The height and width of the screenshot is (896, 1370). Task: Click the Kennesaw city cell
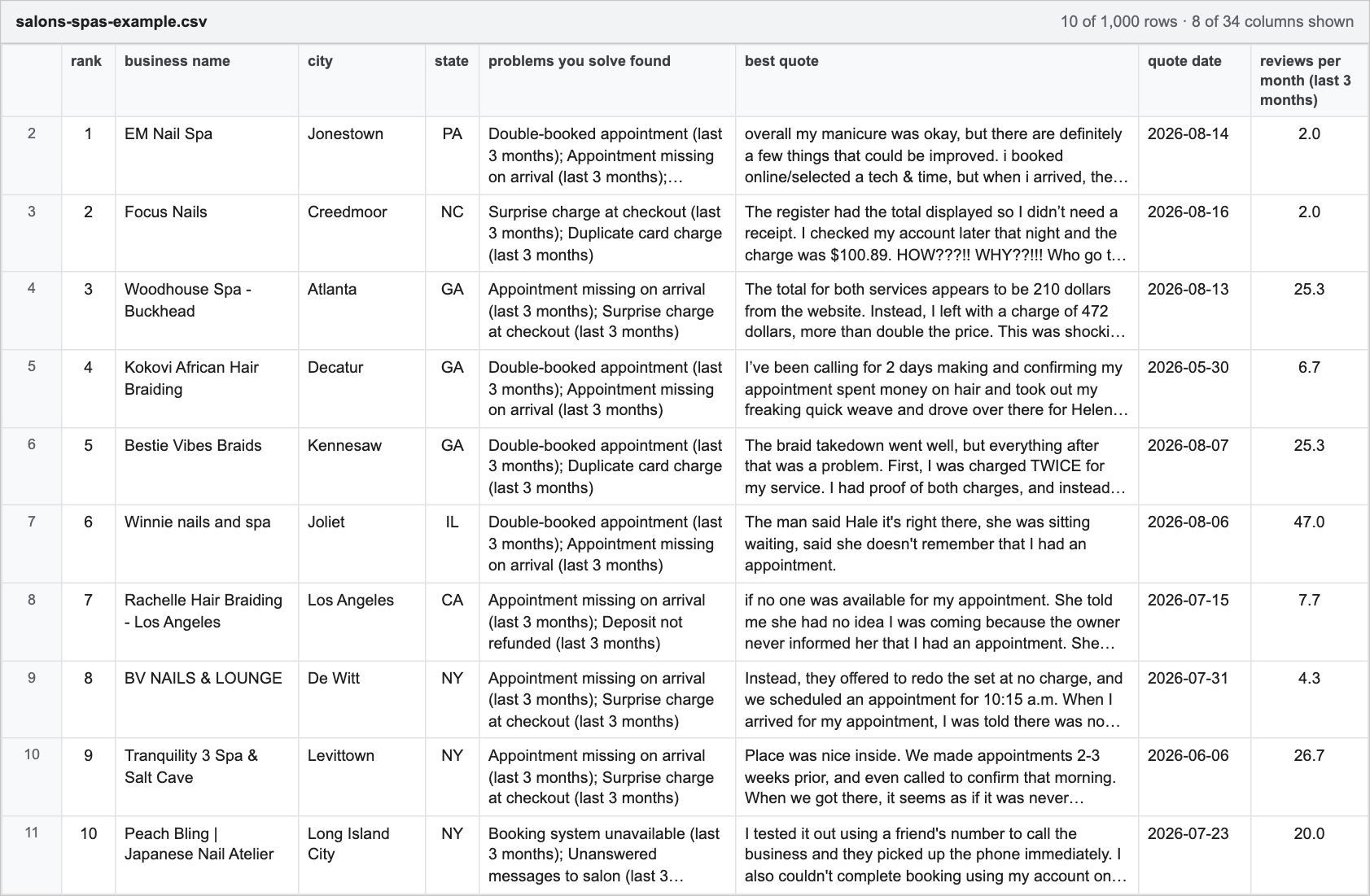[361, 466]
